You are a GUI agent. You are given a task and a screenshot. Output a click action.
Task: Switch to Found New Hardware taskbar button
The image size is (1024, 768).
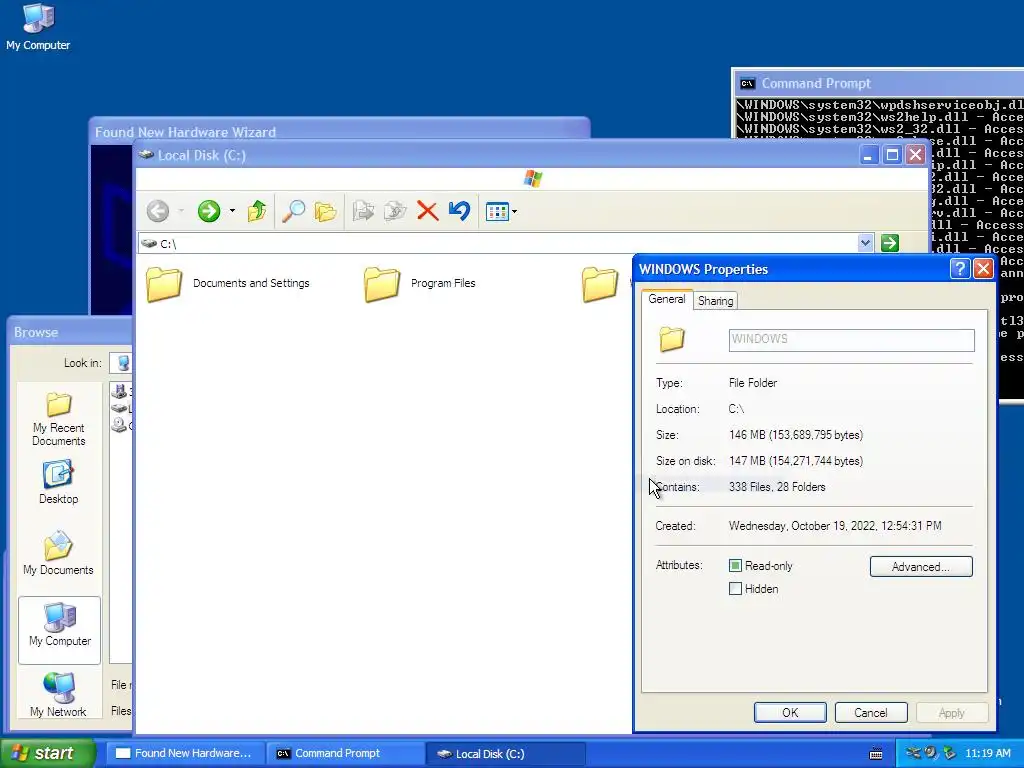[185, 753]
